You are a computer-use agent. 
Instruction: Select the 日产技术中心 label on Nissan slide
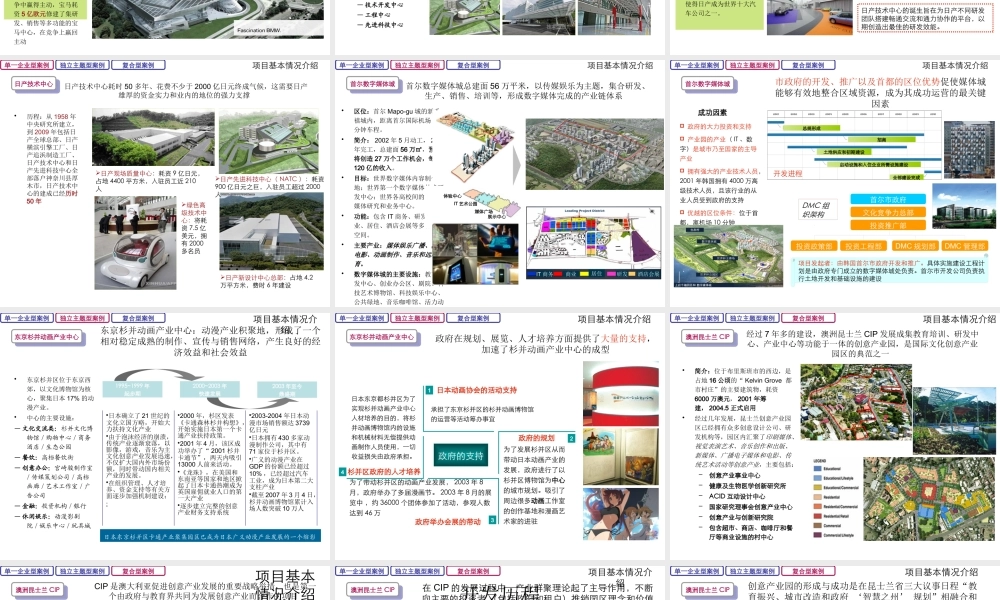34,84
